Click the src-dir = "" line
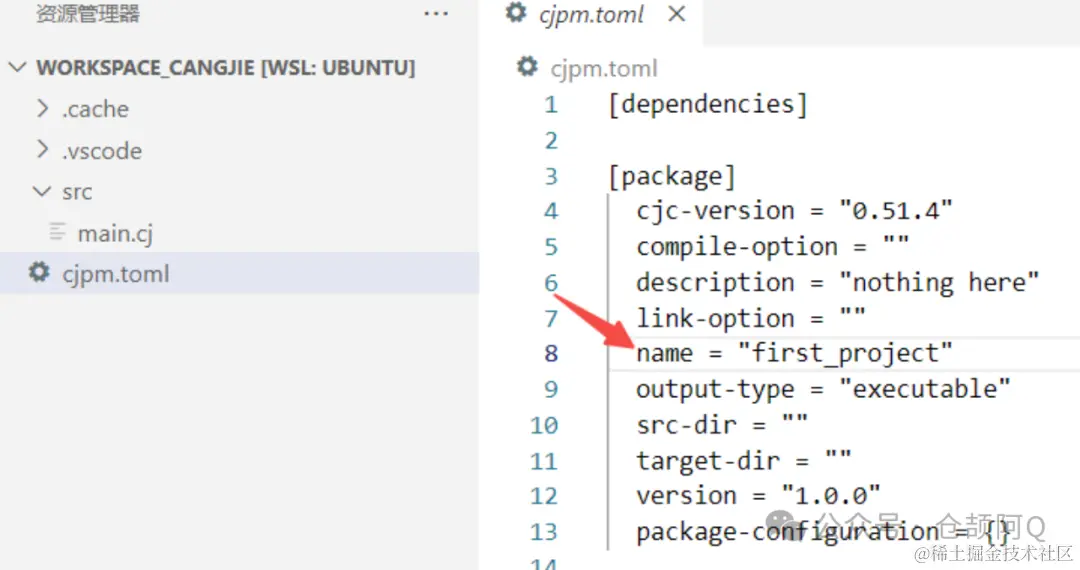This screenshot has height=570, width=1080. click(x=722, y=425)
